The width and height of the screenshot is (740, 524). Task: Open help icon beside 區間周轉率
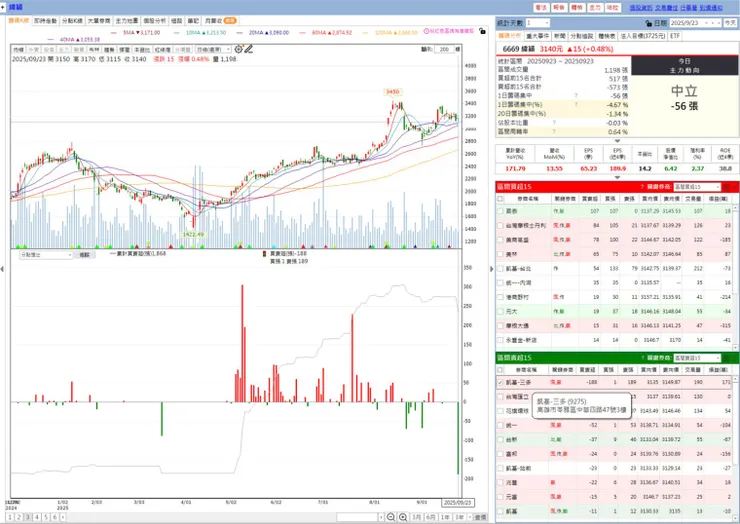pyautogui.click(x=554, y=132)
